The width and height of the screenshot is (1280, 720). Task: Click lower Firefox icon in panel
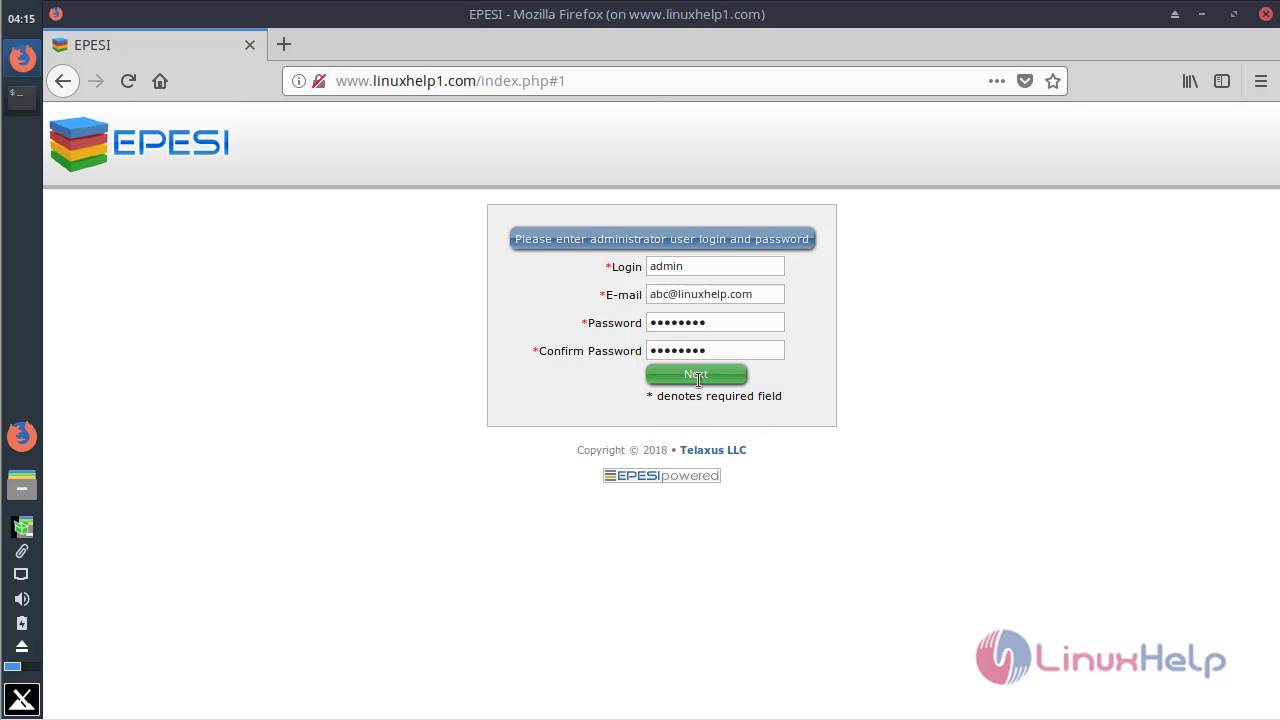[x=22, y=436]
